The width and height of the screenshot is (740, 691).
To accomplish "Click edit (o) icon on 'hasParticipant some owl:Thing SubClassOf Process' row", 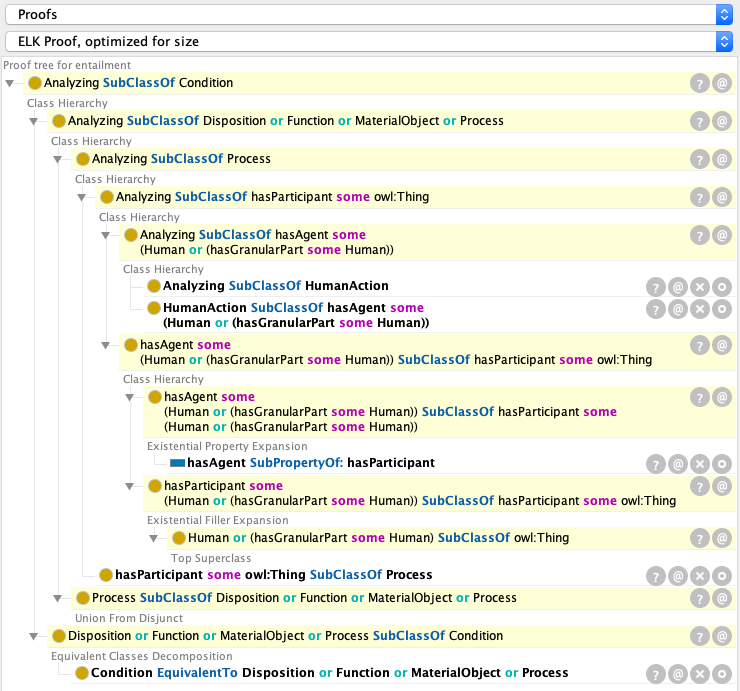I will pyautogui.click(x=722, y=576).
